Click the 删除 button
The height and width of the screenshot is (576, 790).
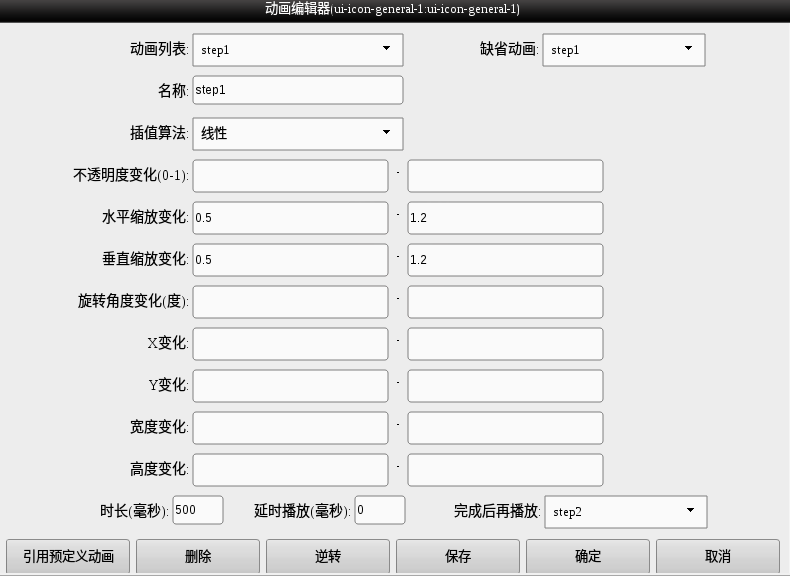coord(198,556)
